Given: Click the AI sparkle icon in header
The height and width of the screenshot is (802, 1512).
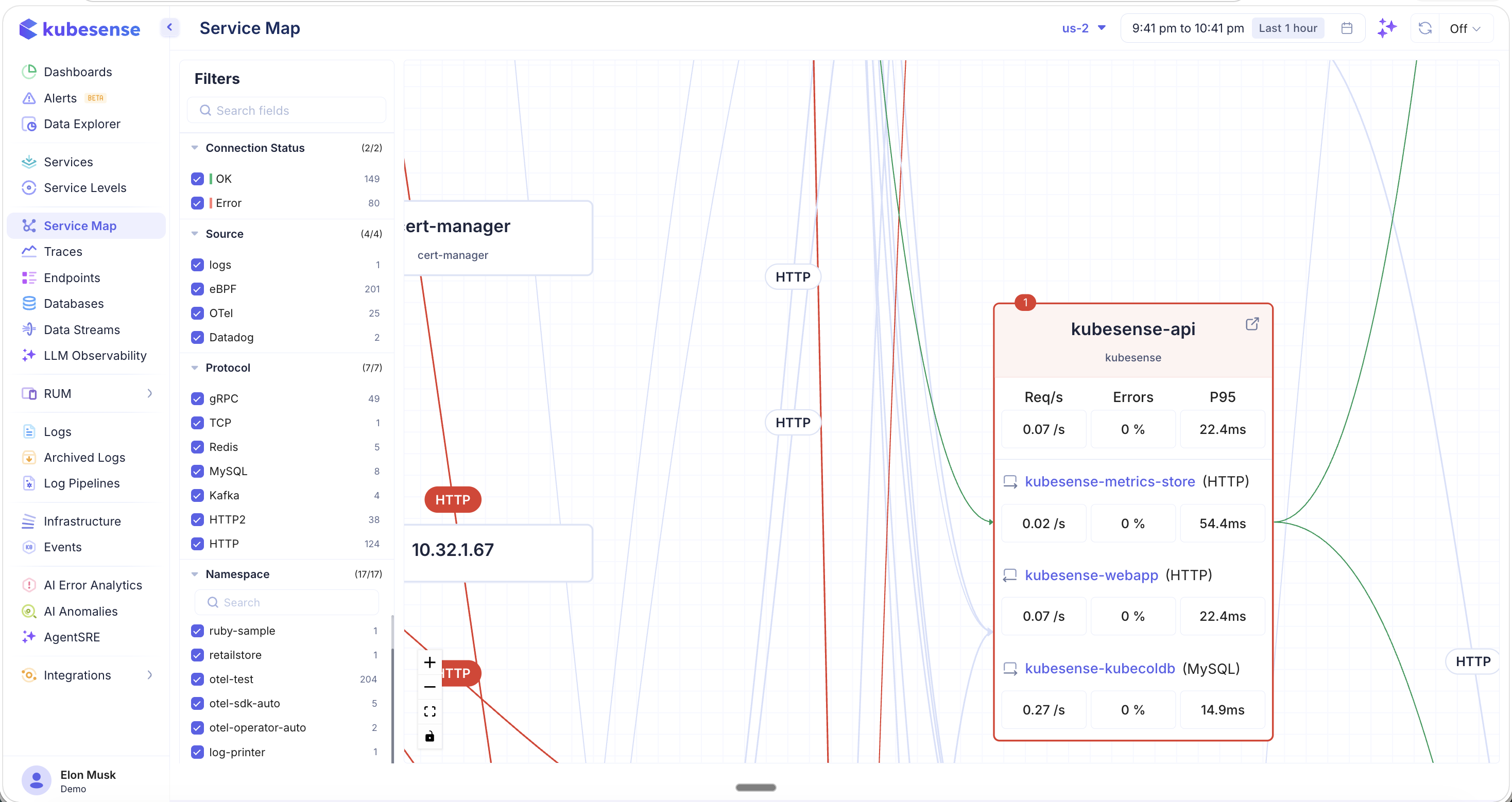Looking at the screenshot, I should [x=1387, y=28].
